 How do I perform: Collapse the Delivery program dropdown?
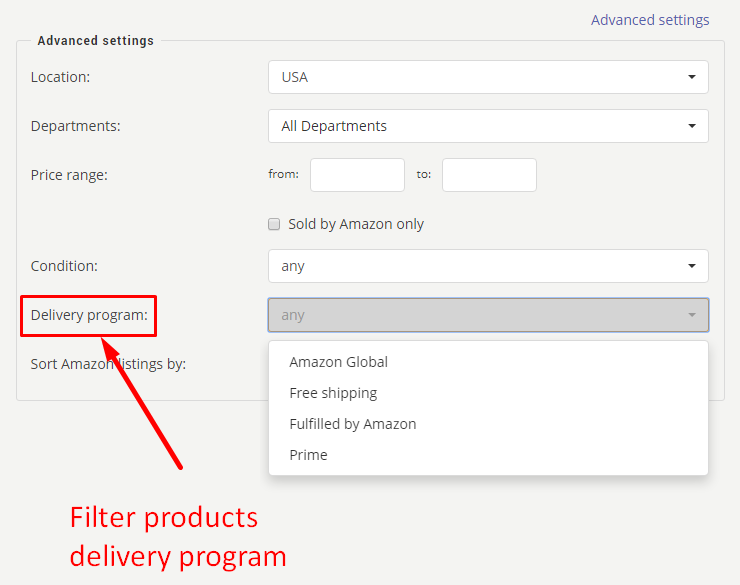488,315
